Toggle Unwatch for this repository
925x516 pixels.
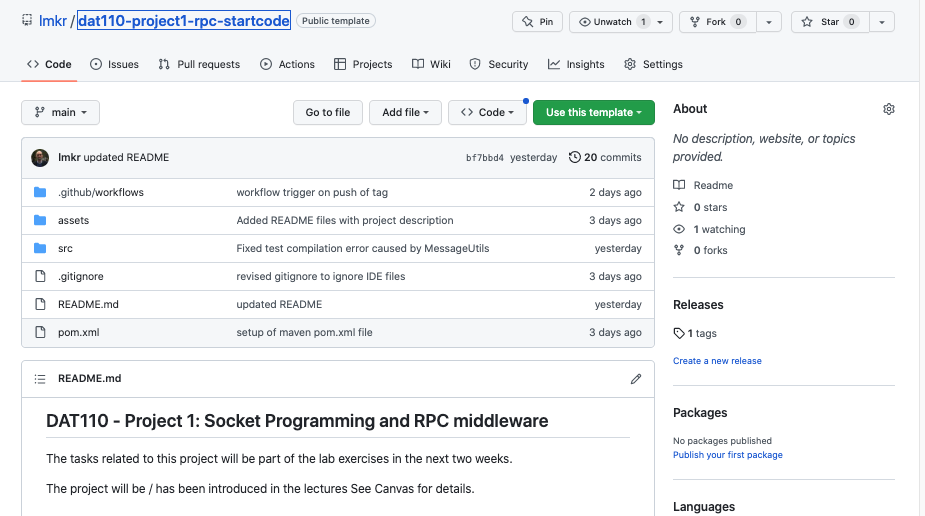(613, 22)
